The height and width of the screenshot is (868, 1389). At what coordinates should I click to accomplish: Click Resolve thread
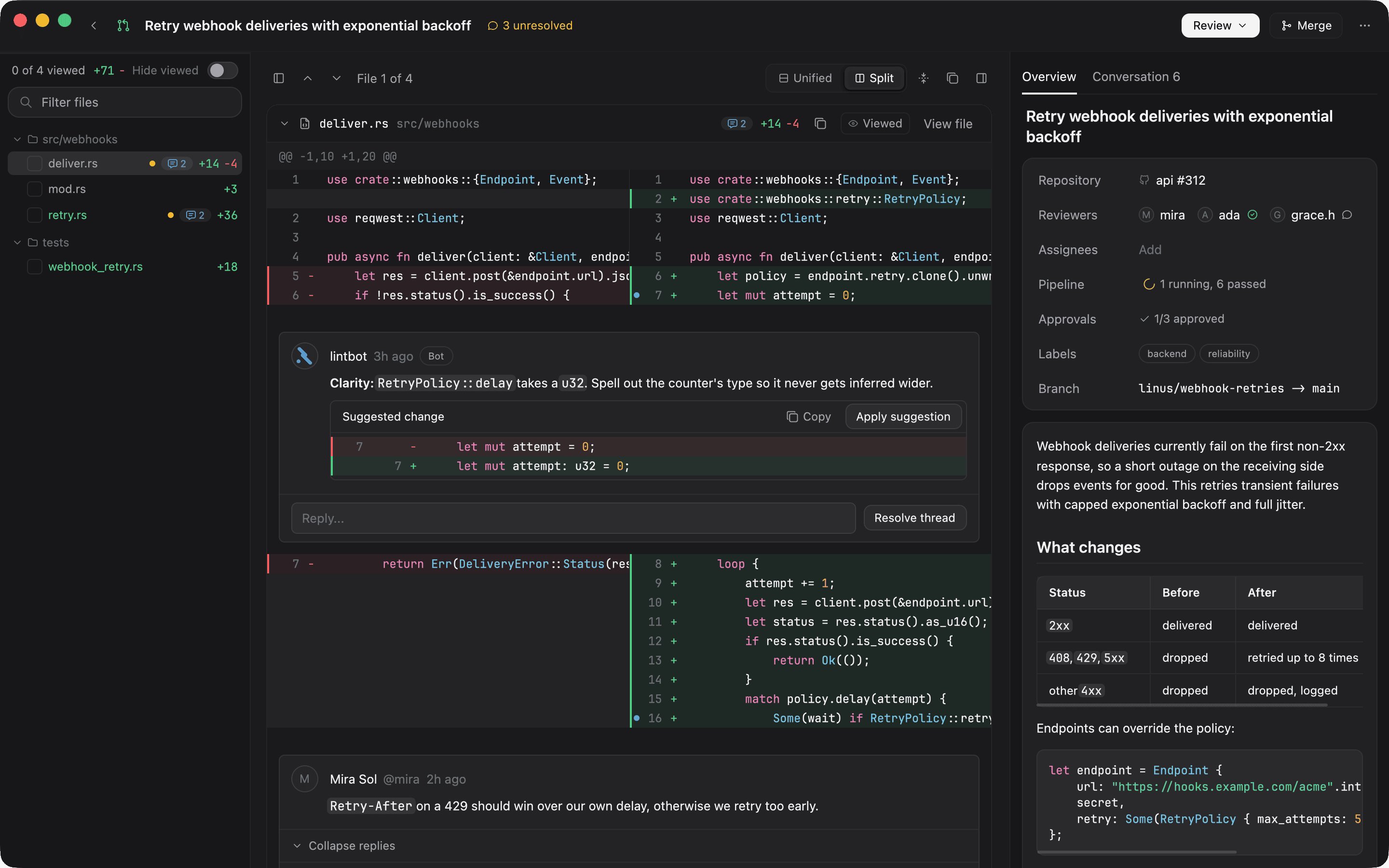(x=914, y=518)
